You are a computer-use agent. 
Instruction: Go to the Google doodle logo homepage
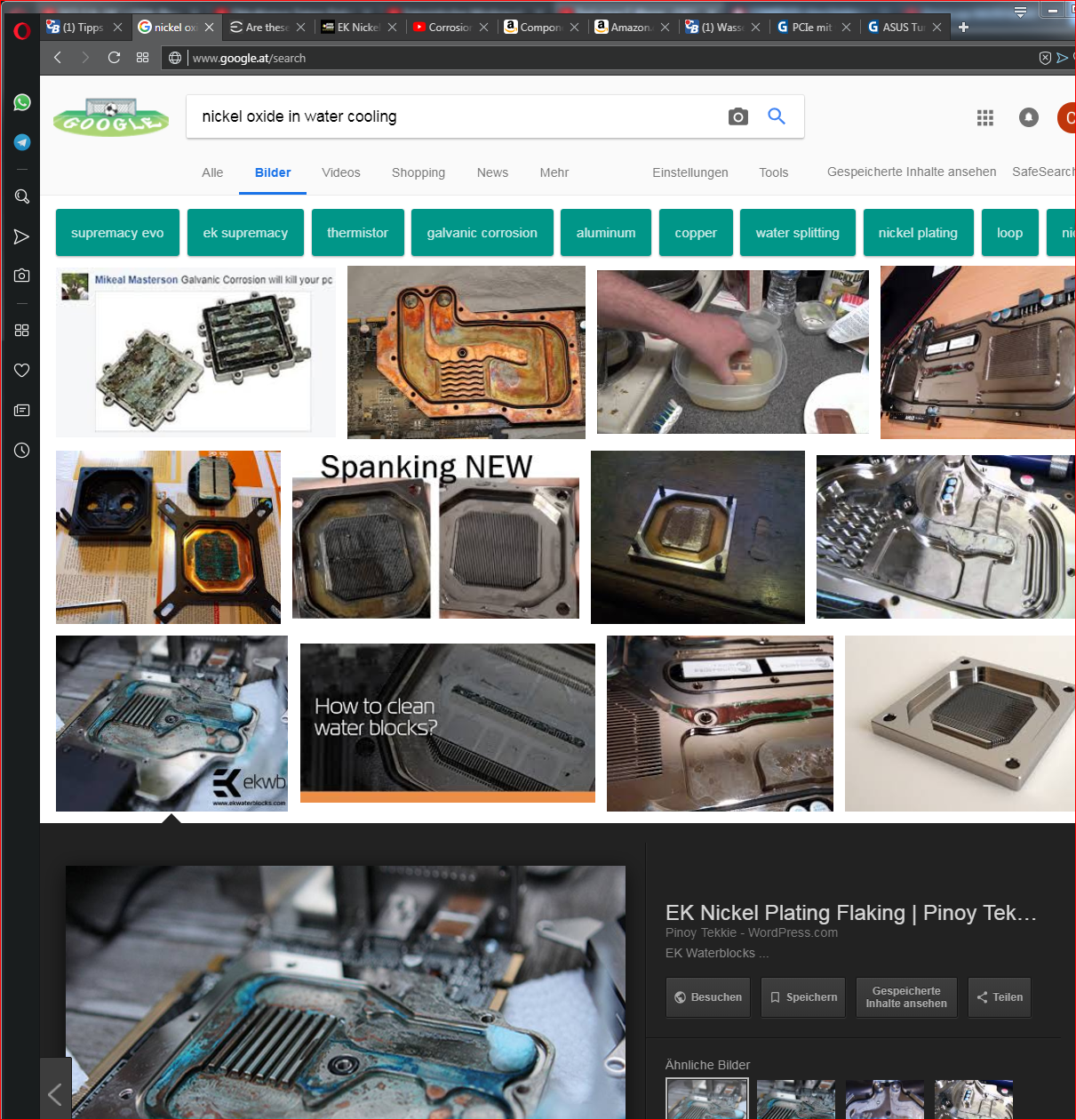(111, 116)
